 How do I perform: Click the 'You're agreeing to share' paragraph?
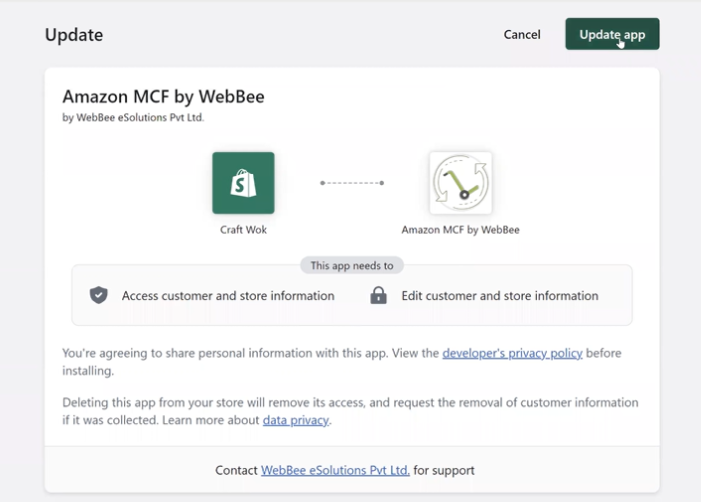250,353
